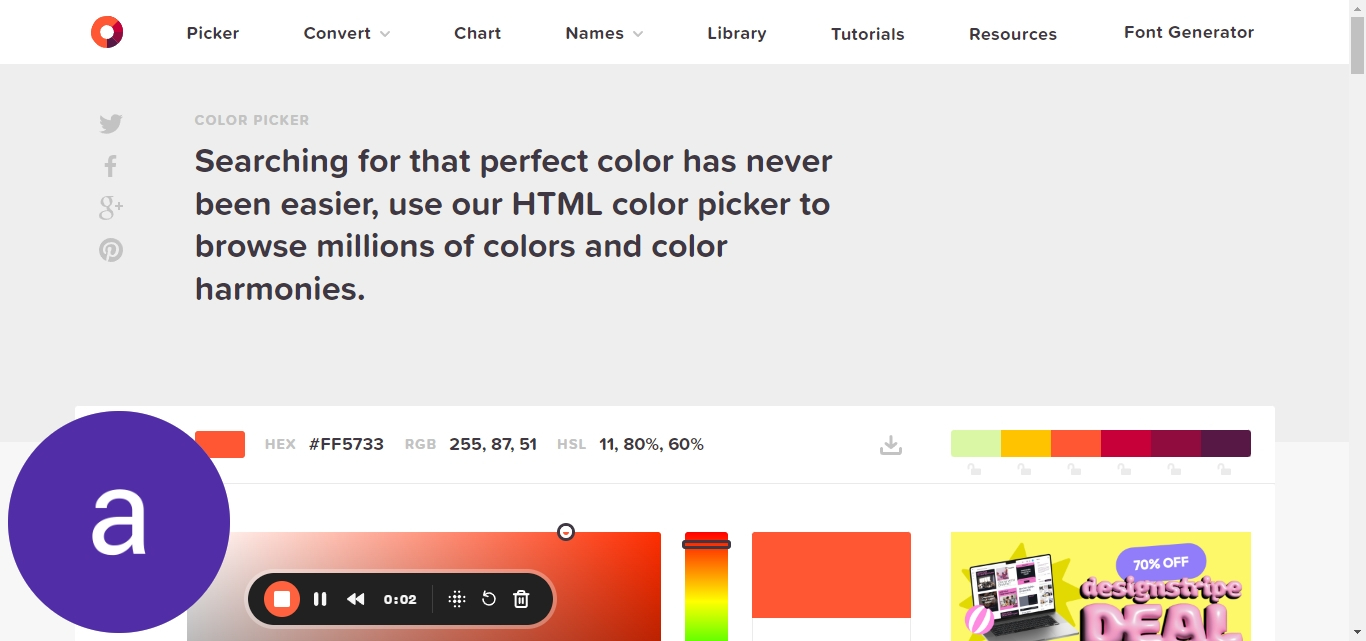
Task: Expand the Names dropdown menu
Action: tap(604, 33)
